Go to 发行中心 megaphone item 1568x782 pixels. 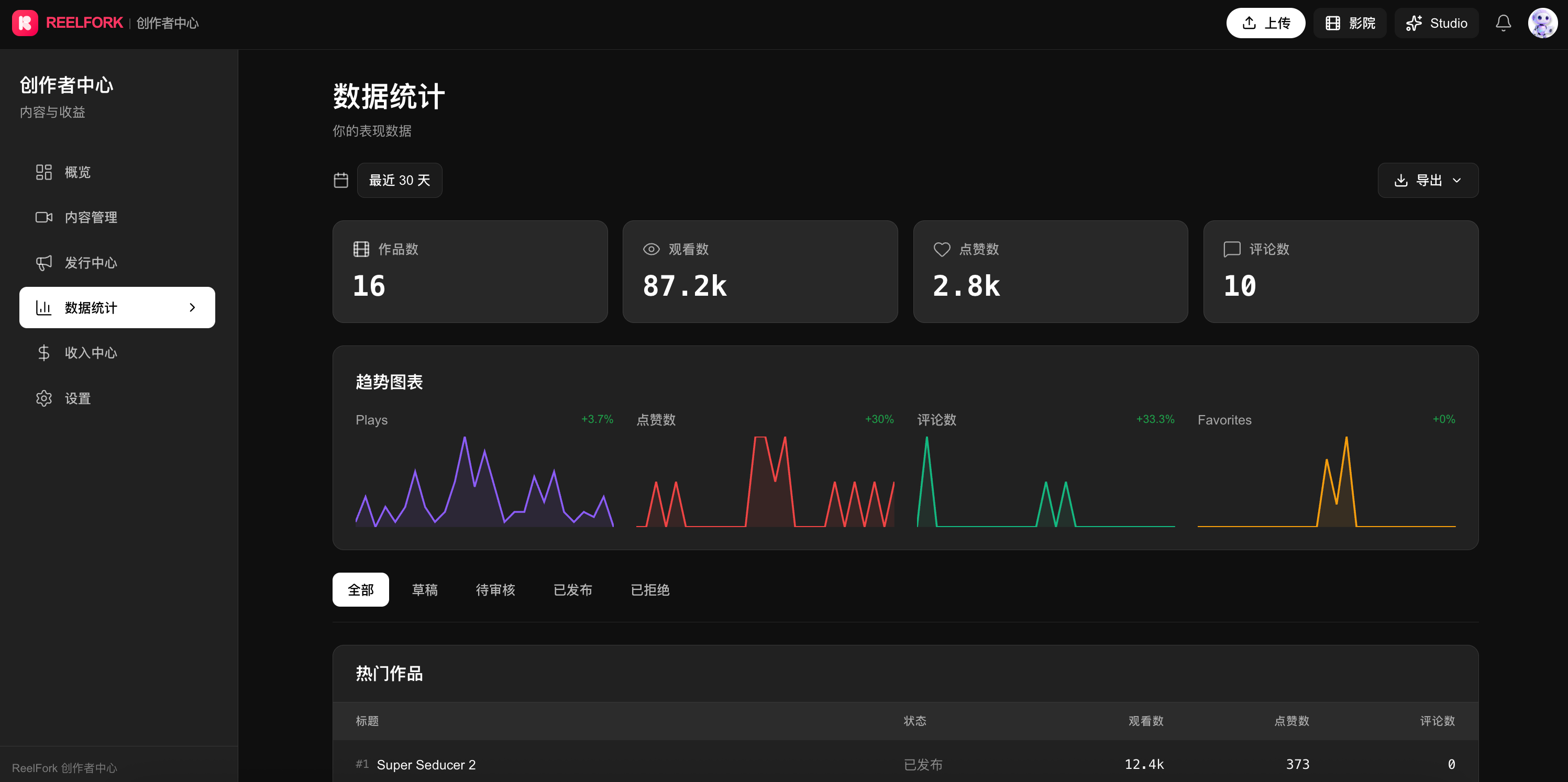[117, 262]
